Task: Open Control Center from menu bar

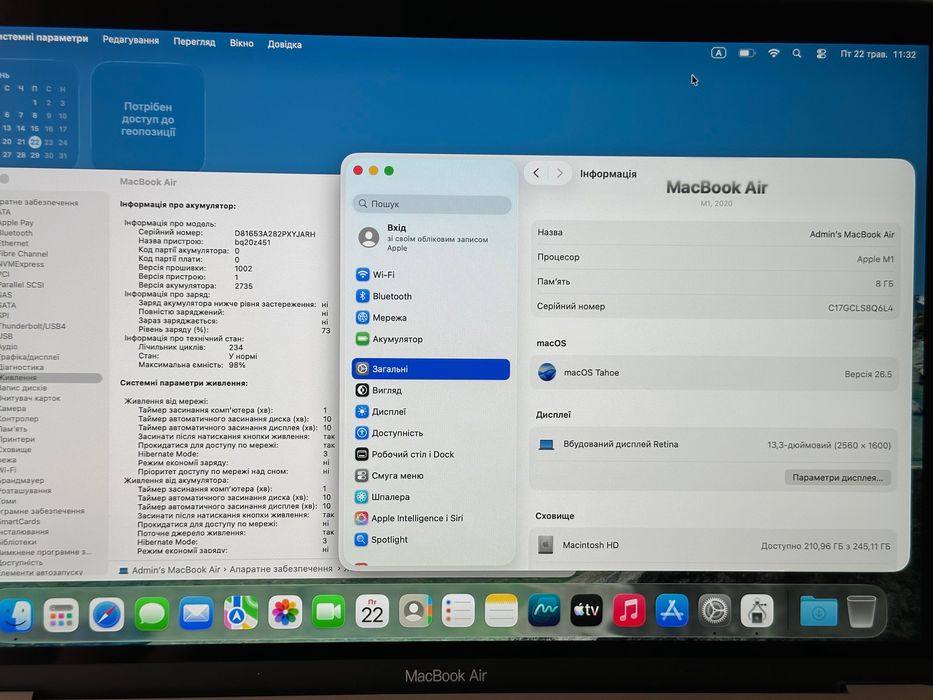Action: coord(821,54)
